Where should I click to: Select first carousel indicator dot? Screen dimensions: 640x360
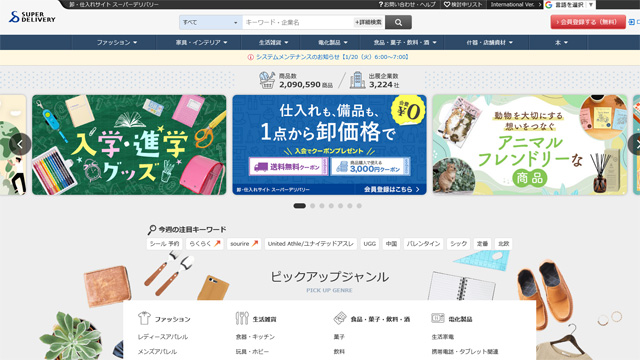point(300,206)
